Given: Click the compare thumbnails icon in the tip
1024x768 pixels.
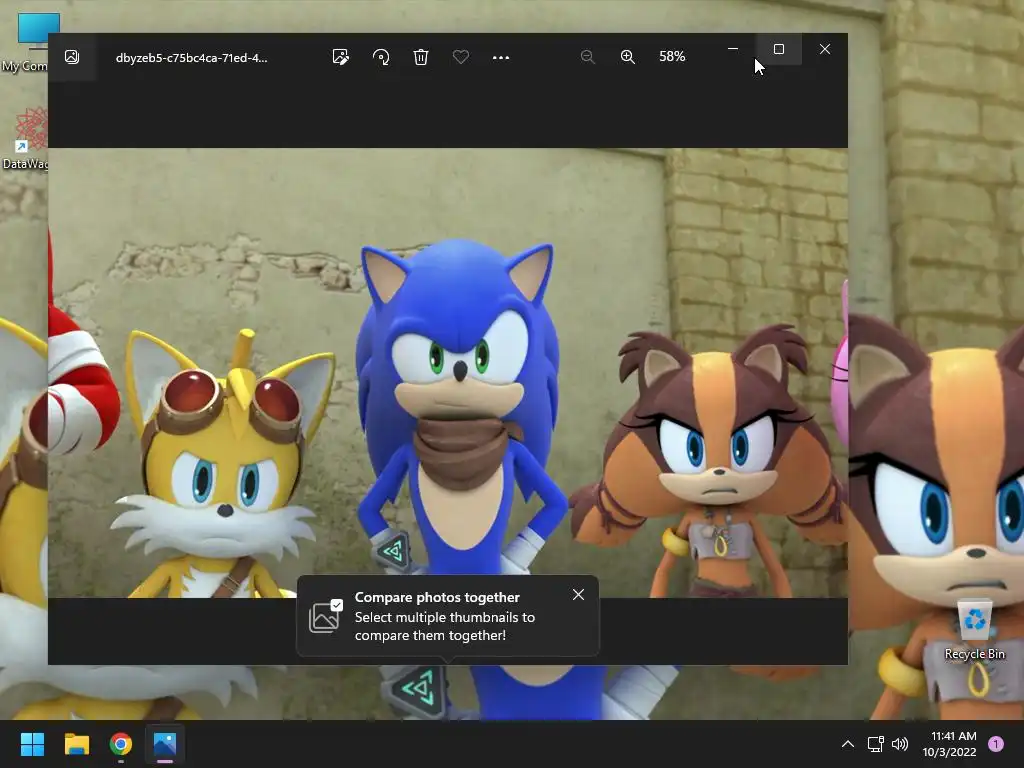Looking at the screenshot, I should (325, 616).
